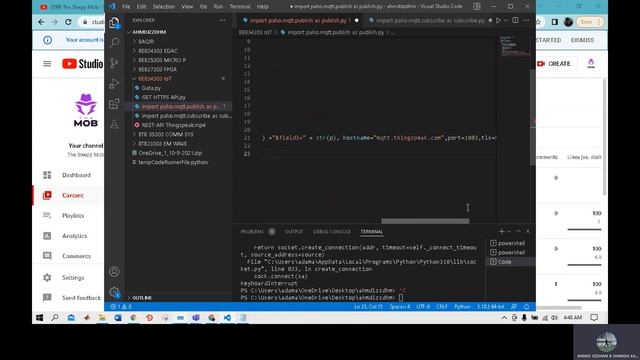Click the Windows Start button
640x360 pixels.
[40, 318]
